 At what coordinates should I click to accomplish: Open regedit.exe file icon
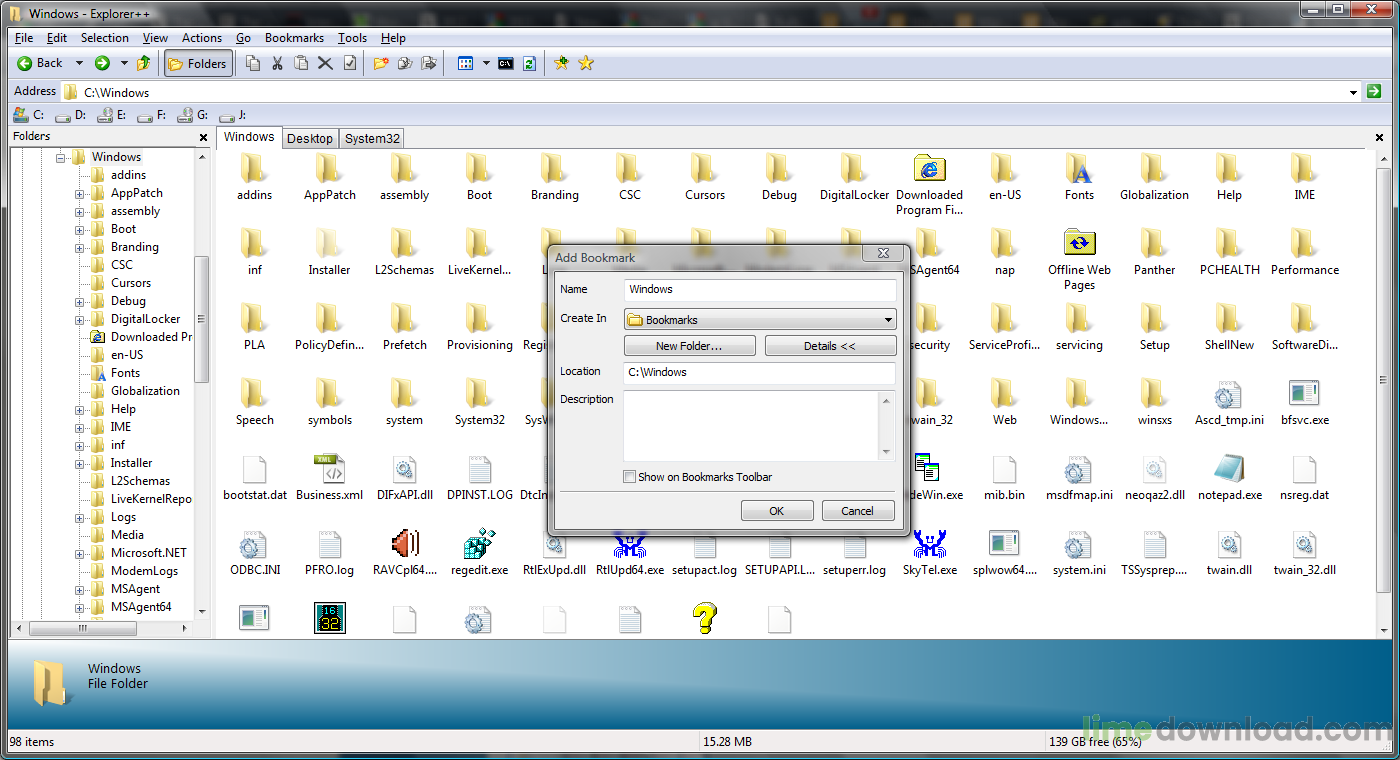pos(479,545)
